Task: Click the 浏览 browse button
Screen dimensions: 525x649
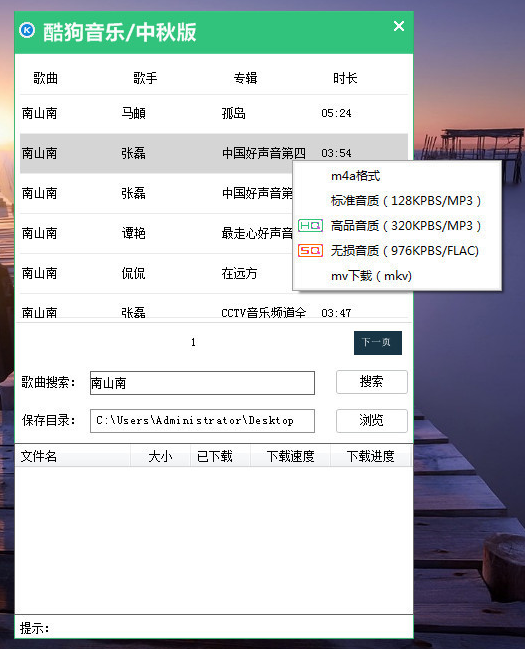Action: (x=371, y=421)
